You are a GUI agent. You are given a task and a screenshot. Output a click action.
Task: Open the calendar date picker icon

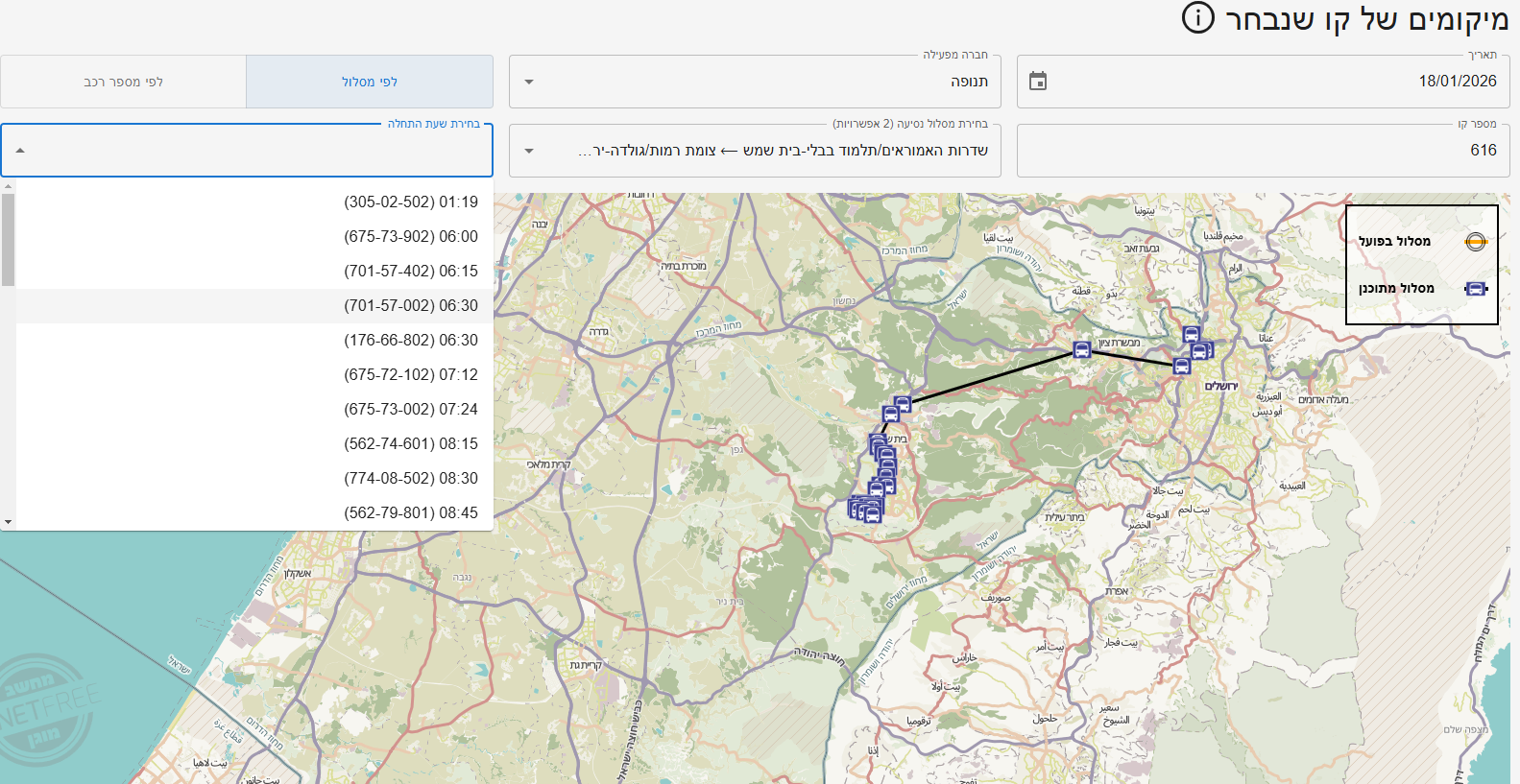click(1038, 82)
